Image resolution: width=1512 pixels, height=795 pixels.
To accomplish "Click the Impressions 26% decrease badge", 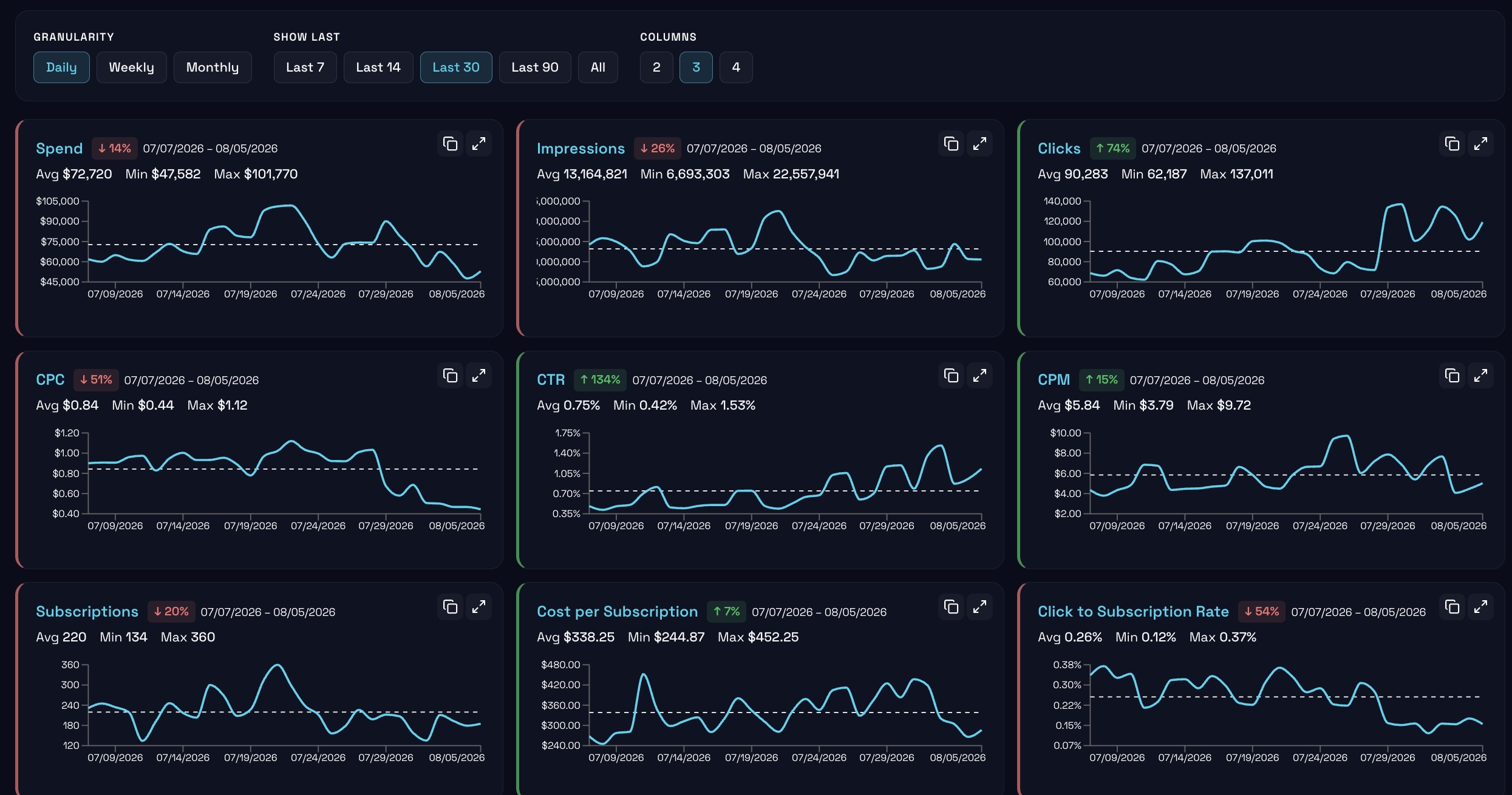I will pyautogui.click(x=658, y=148).
